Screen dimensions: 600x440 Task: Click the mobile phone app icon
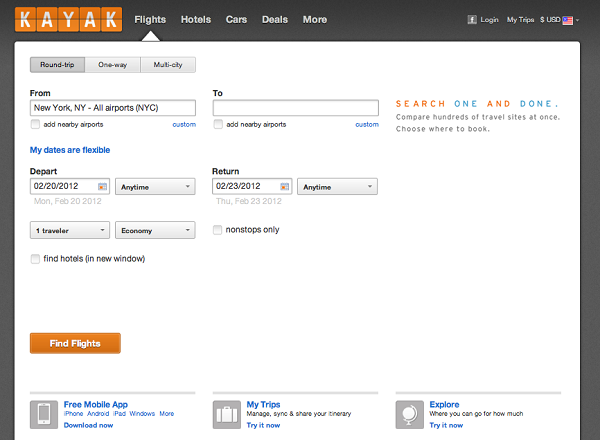44,415
